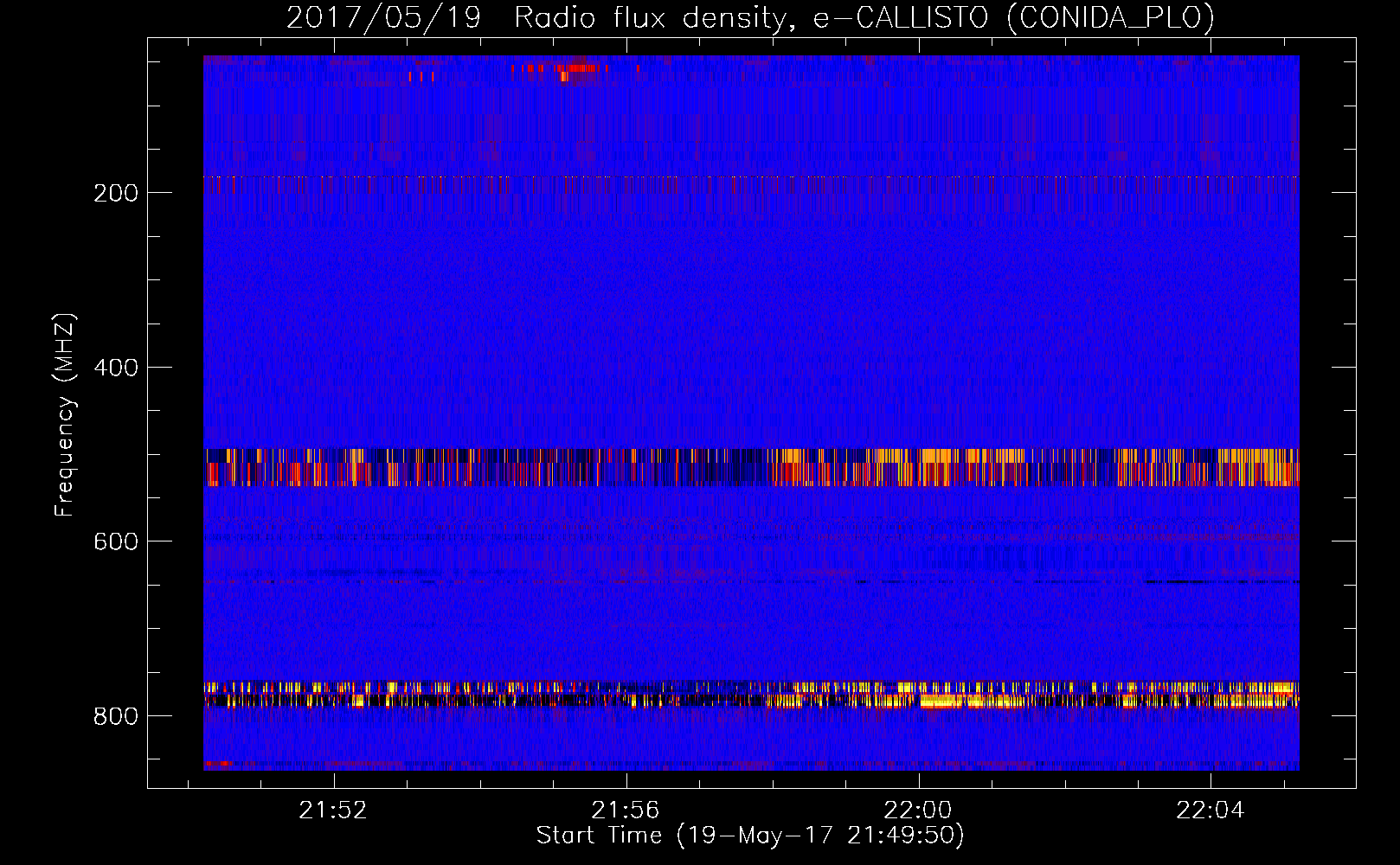Click the 600 frequency tick label
This screenshot has width=1400, height=865.
tap(116, 541)
